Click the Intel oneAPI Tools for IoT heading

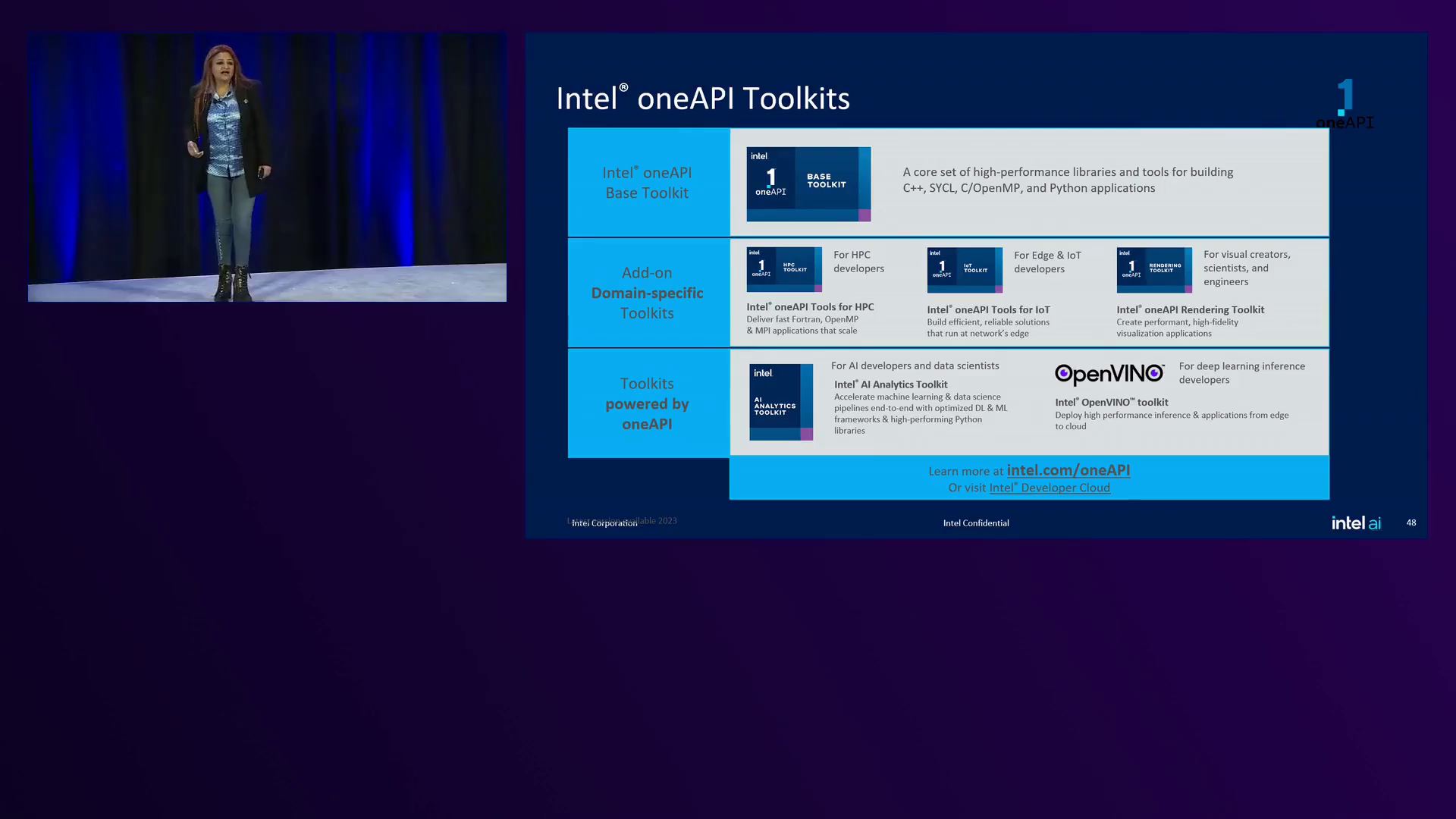coord(988,310)
